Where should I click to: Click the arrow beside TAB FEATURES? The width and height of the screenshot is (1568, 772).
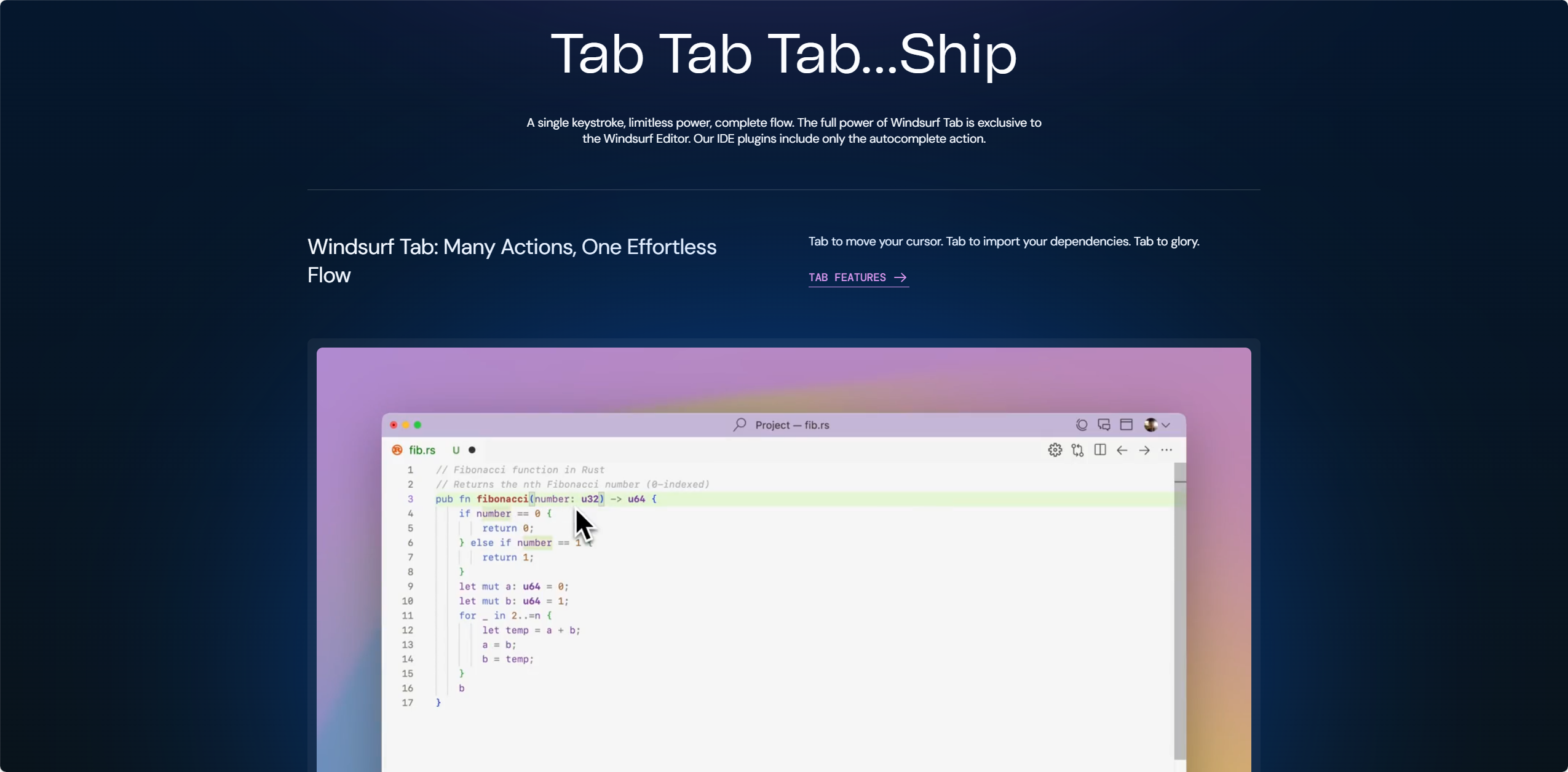[900, 277]
